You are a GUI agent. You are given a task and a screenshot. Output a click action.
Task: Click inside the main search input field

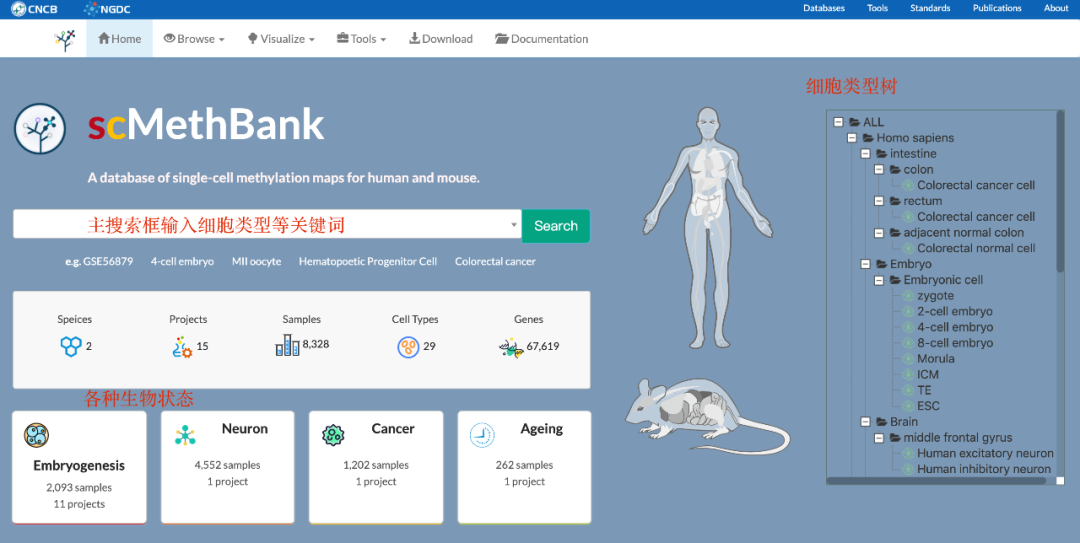click(x=267, y=224)
